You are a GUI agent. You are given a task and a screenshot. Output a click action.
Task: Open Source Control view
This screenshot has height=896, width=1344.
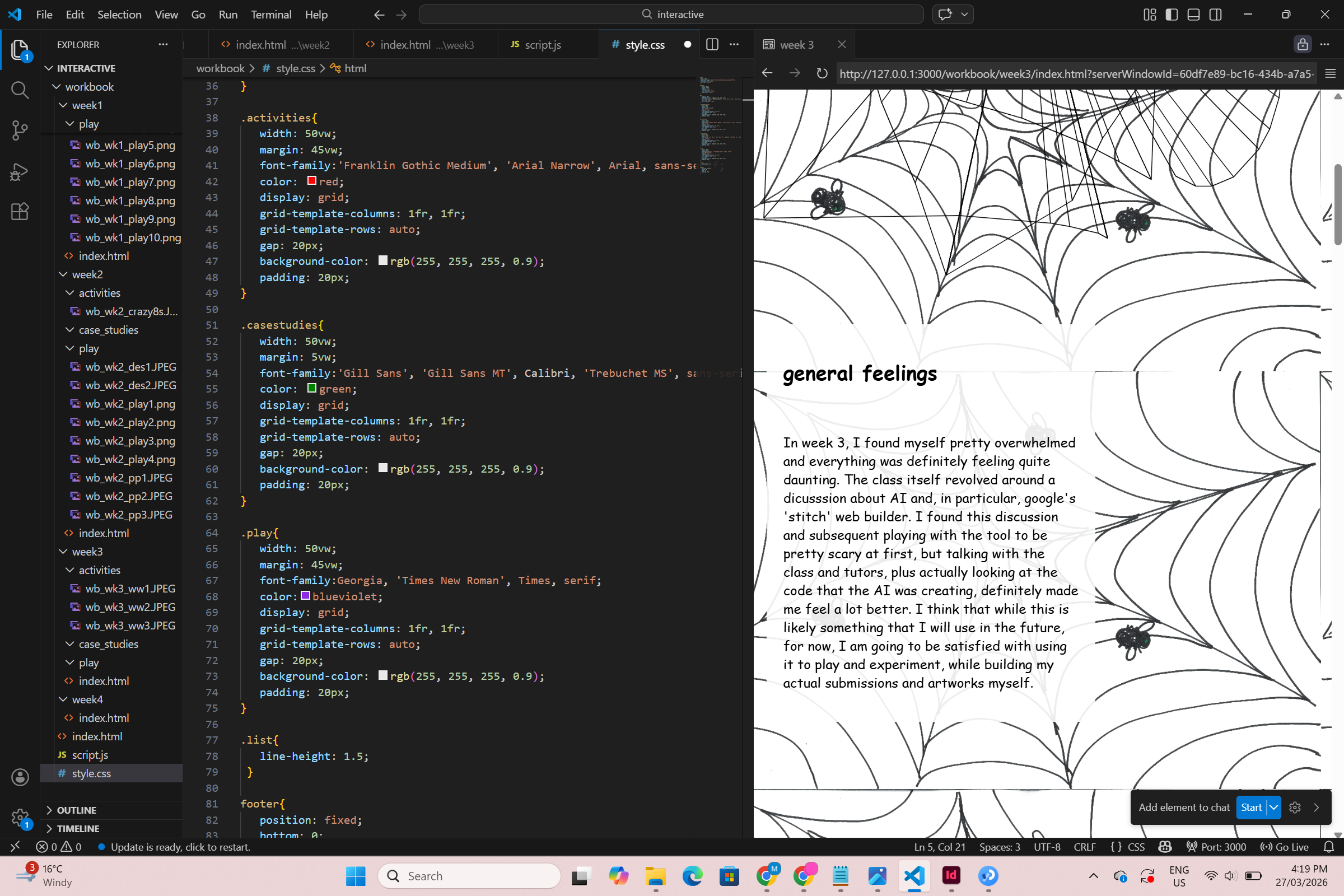point(20,130)
